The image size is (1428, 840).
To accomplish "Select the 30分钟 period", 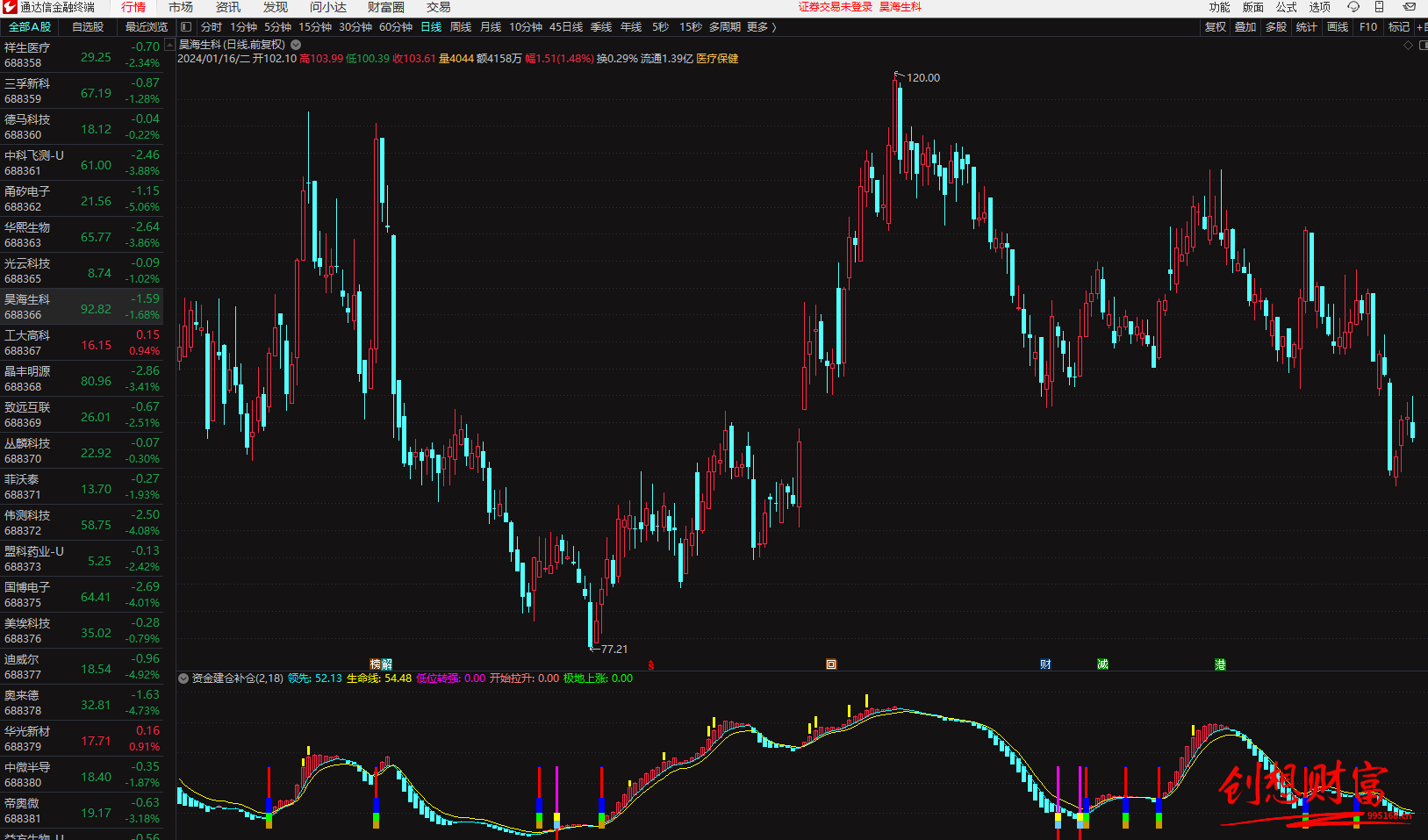I will pos(355,27).
